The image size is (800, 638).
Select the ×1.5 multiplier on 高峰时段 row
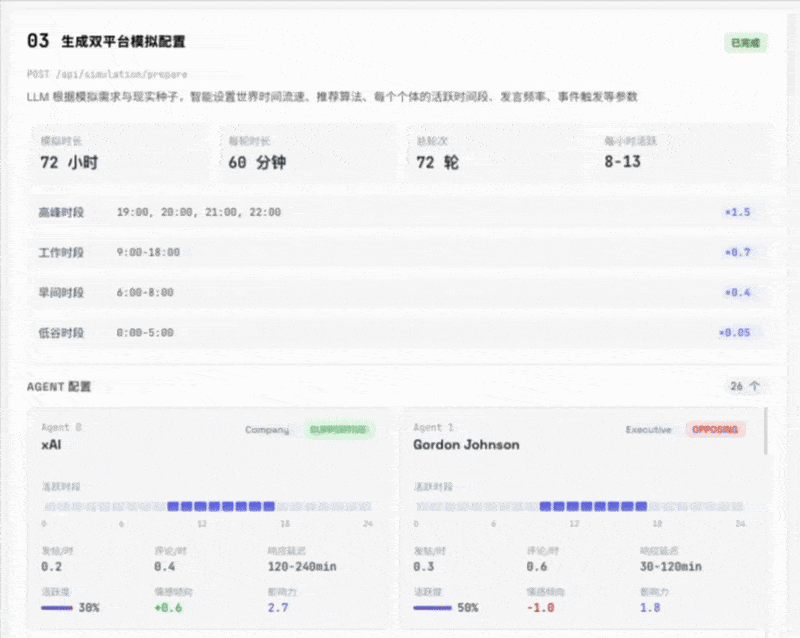pos(740,212)
